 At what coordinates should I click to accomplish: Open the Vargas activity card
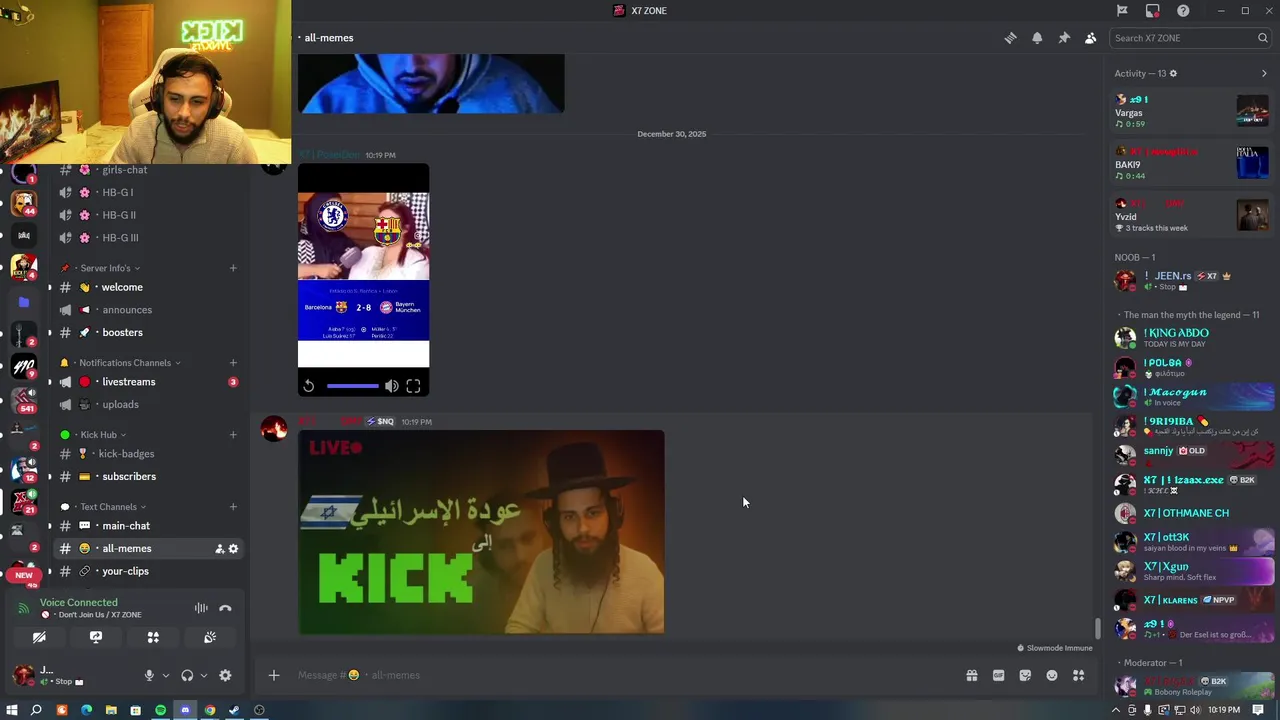(x=1192, y=111)
